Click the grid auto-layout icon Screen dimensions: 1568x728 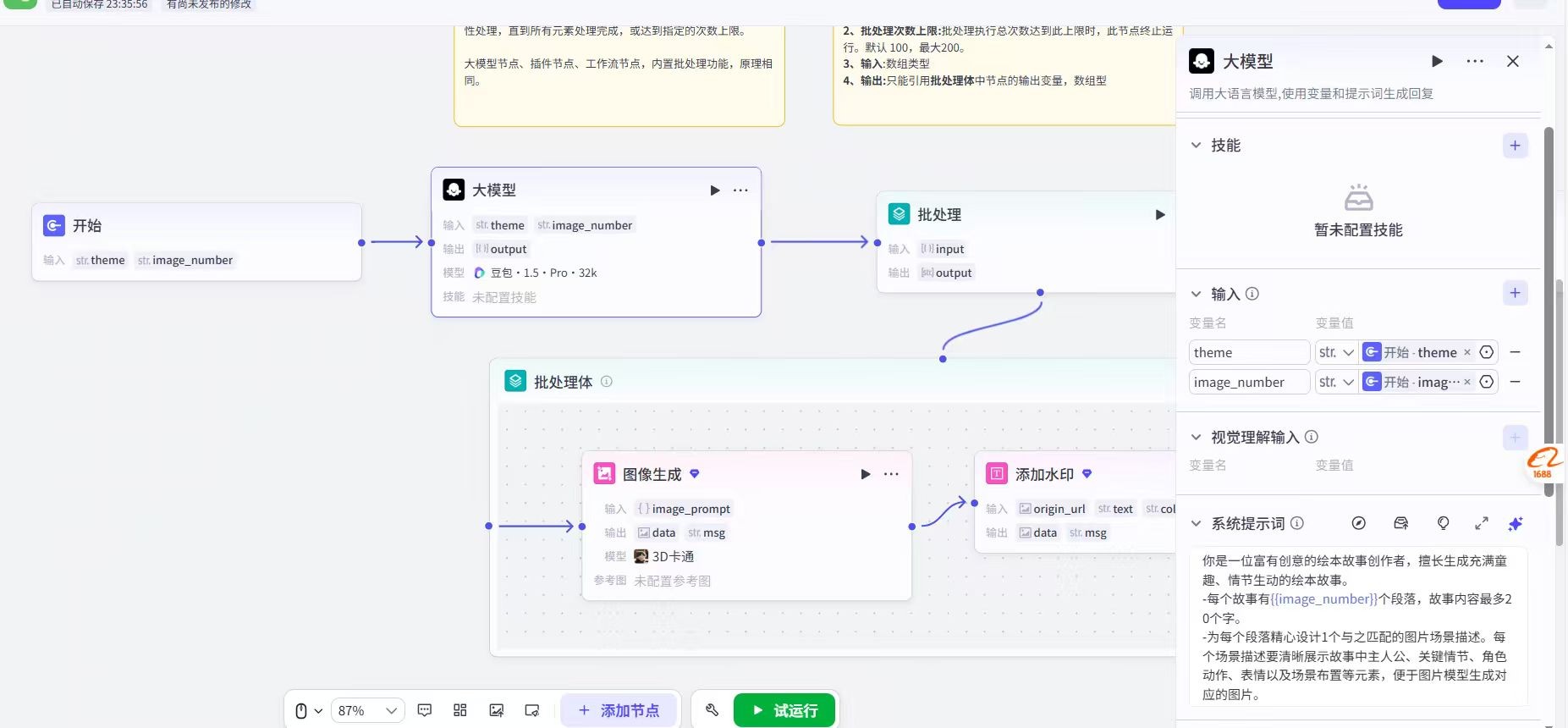(460, 710)
